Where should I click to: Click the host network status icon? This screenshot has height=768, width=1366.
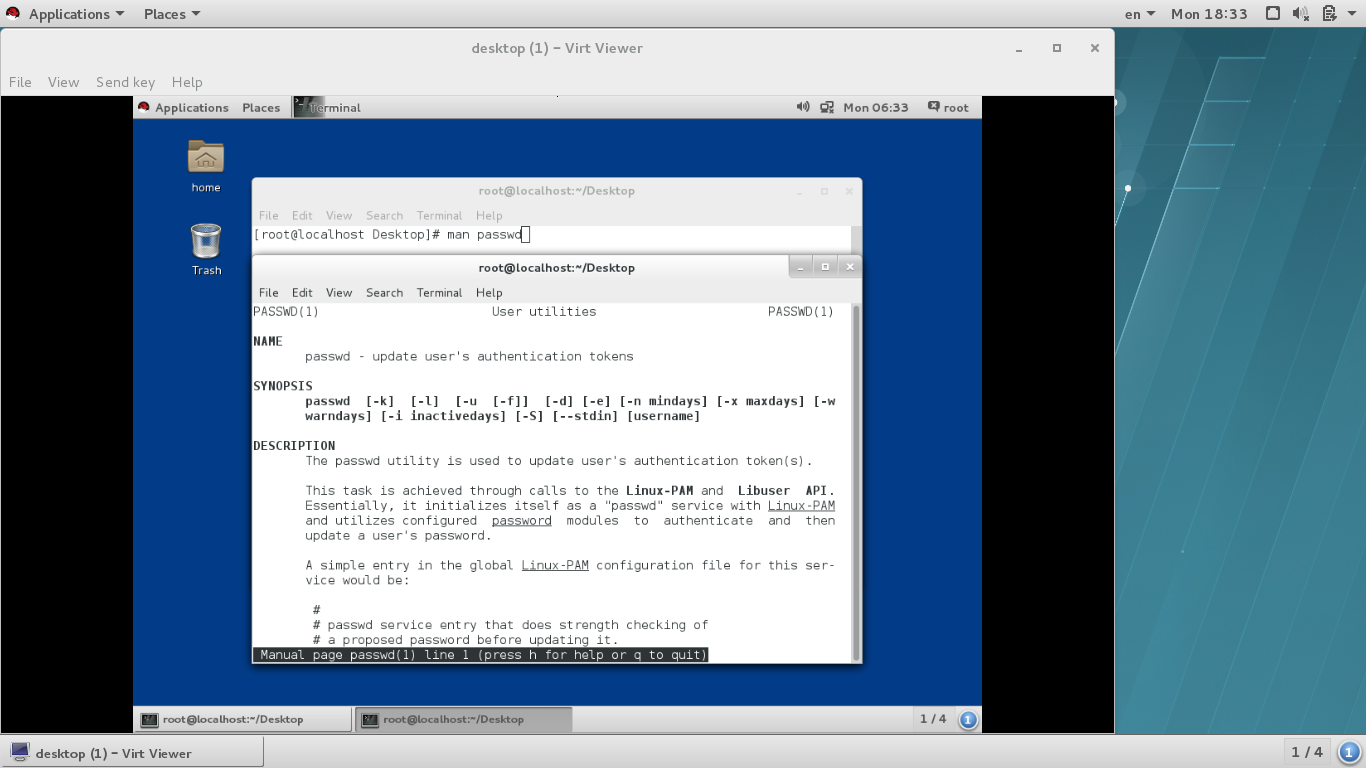click(1329, 14)
